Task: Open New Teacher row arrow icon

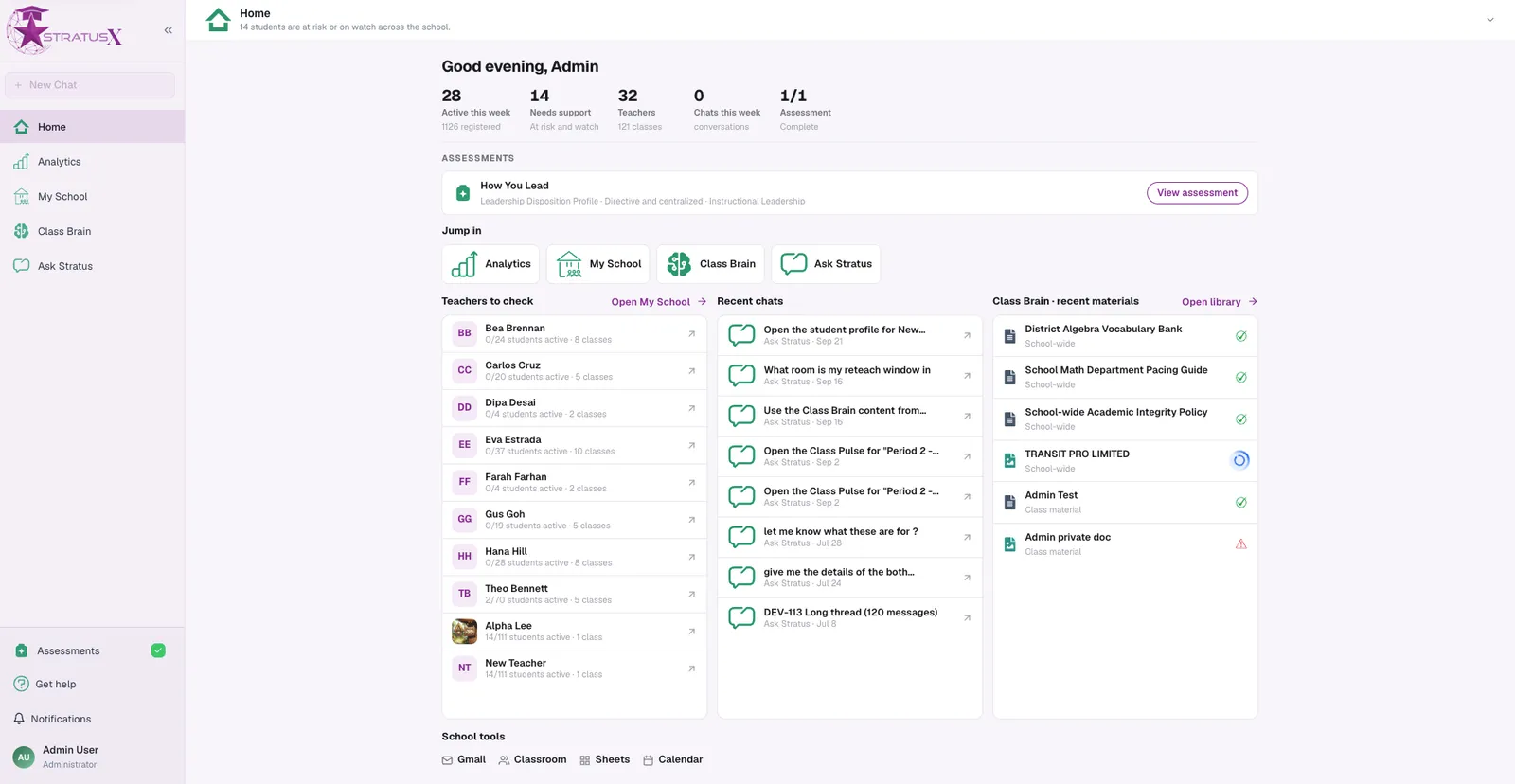Action: 692,668
